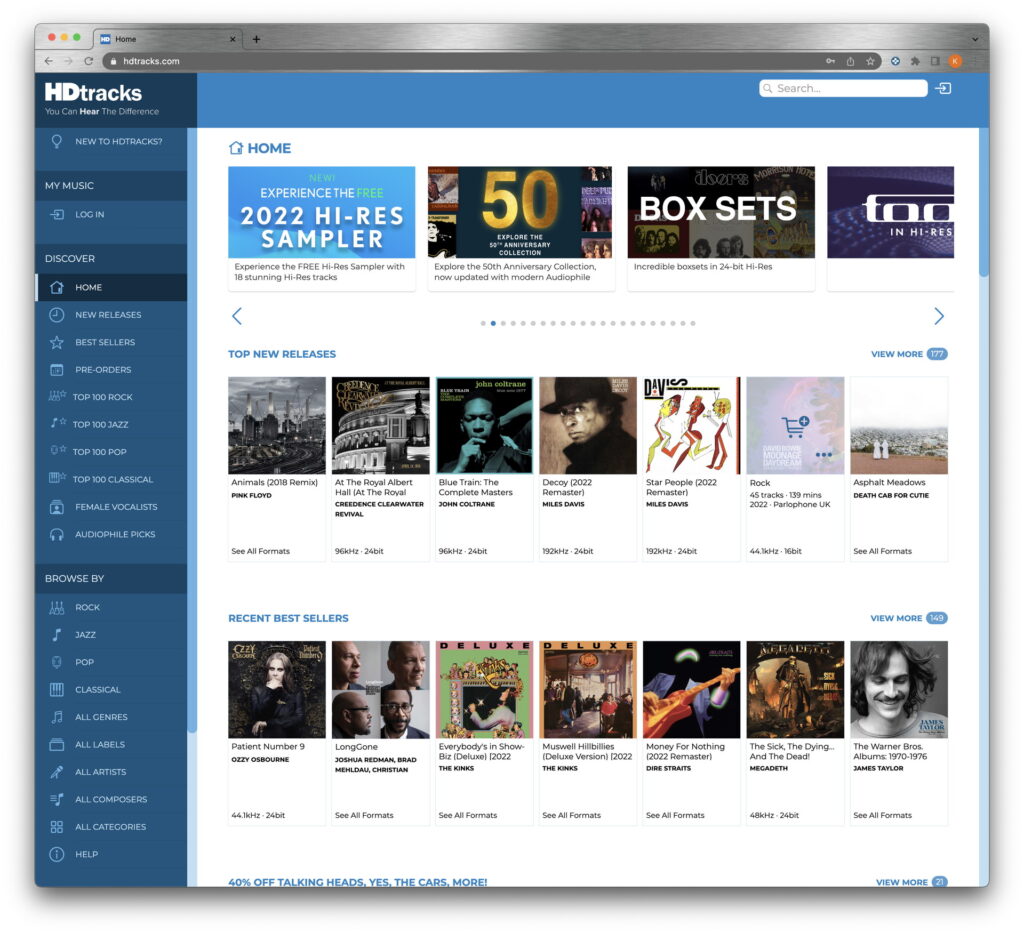This screenshot has width=1024, height=933.
Task: Go back with browser back arrow
Action: pos(49,61)
